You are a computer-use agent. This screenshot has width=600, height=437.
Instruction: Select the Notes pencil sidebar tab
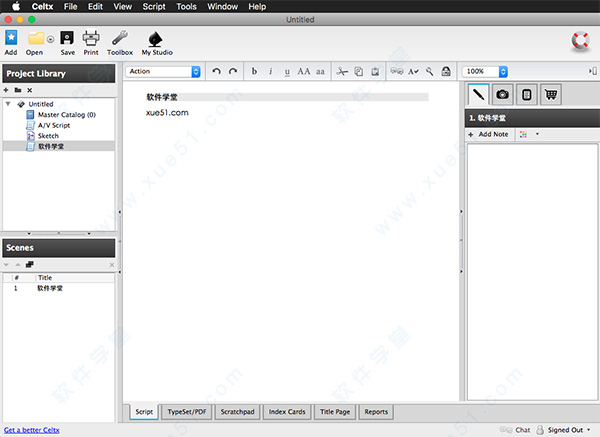(478, 95)
